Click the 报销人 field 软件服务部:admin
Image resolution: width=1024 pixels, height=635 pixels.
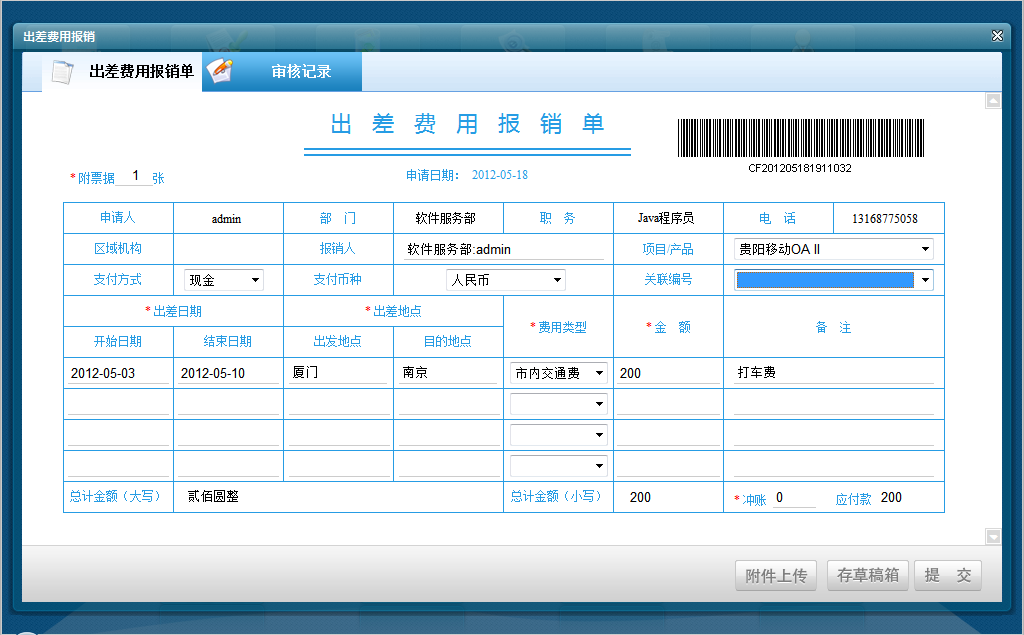pos(504,249)
